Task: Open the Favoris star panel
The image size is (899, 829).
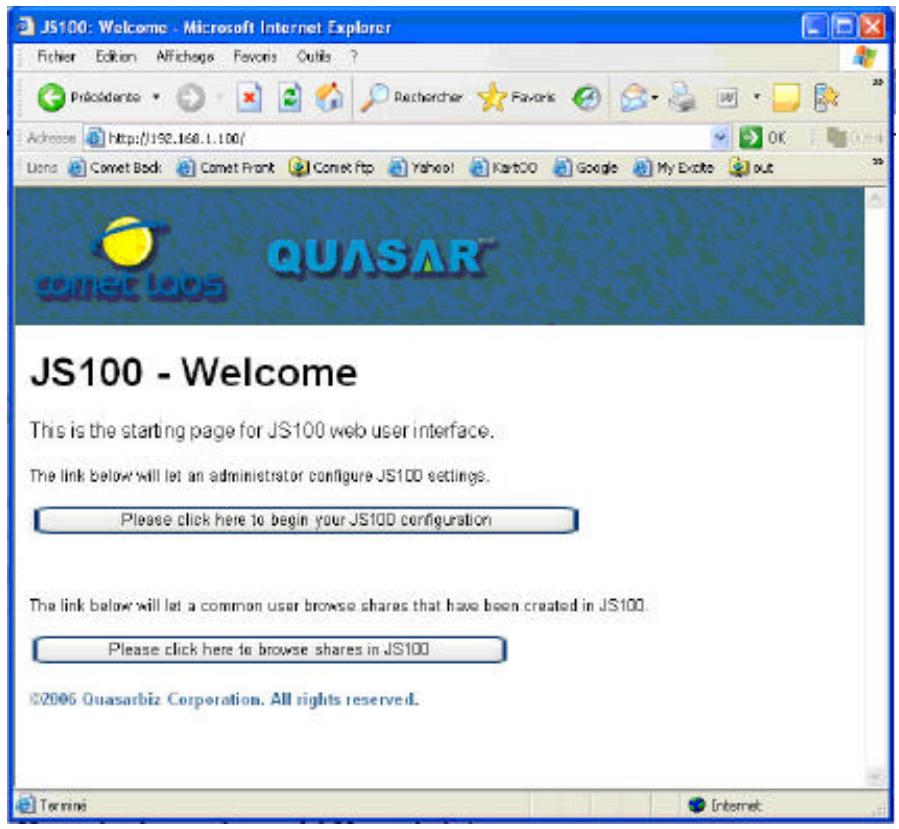Action: pos(517,97)
